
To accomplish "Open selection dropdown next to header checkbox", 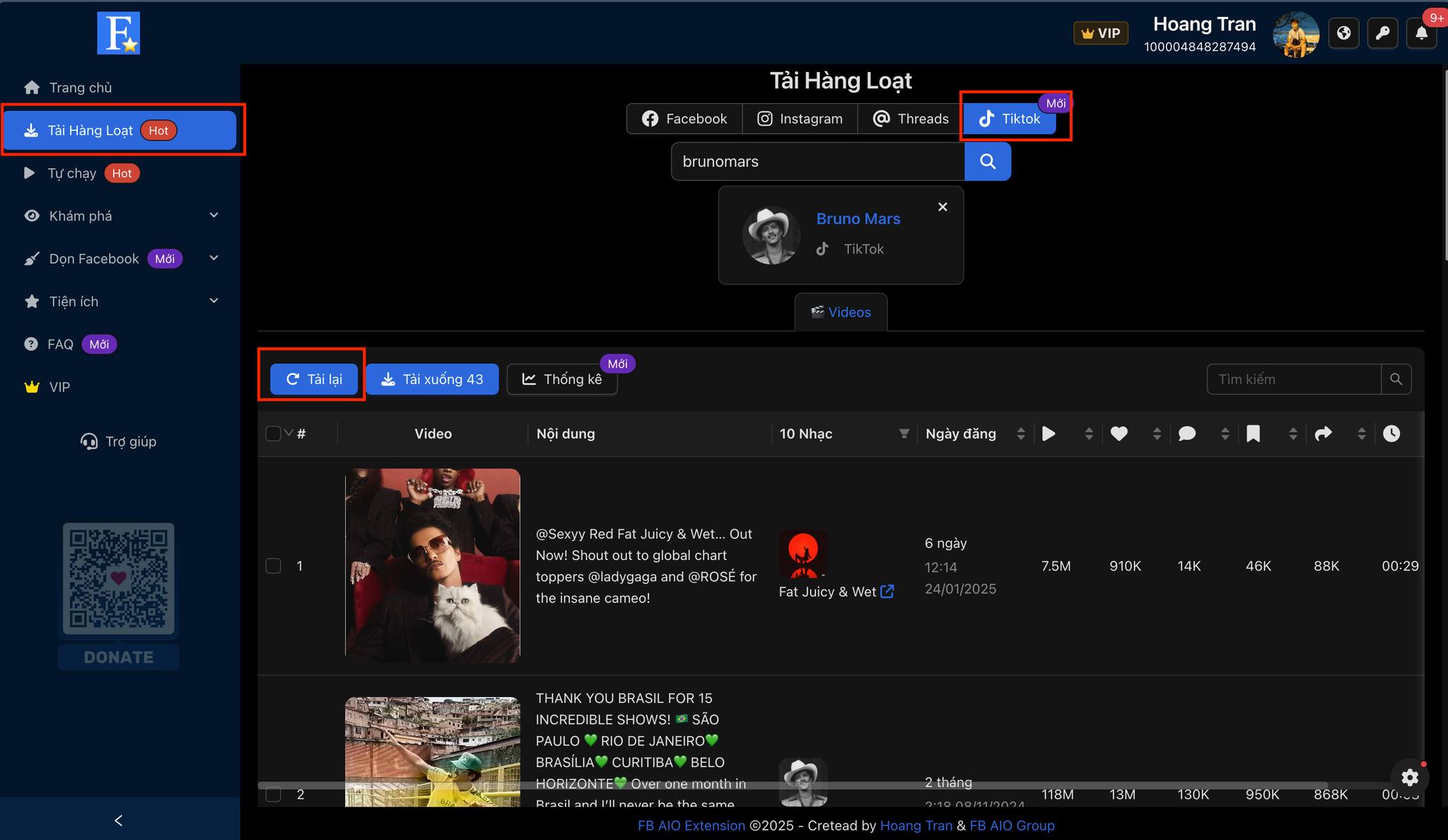I will click(x=288, y=433).
